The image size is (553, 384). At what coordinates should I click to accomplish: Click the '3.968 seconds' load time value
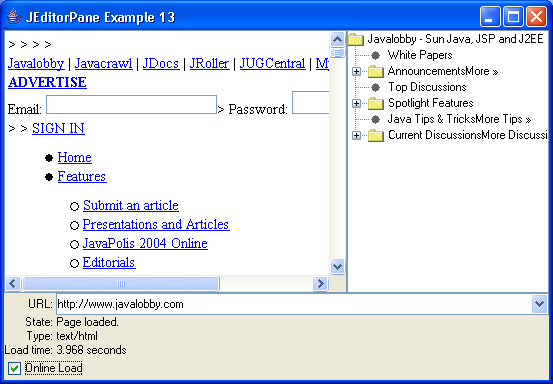tap(91, 350)
